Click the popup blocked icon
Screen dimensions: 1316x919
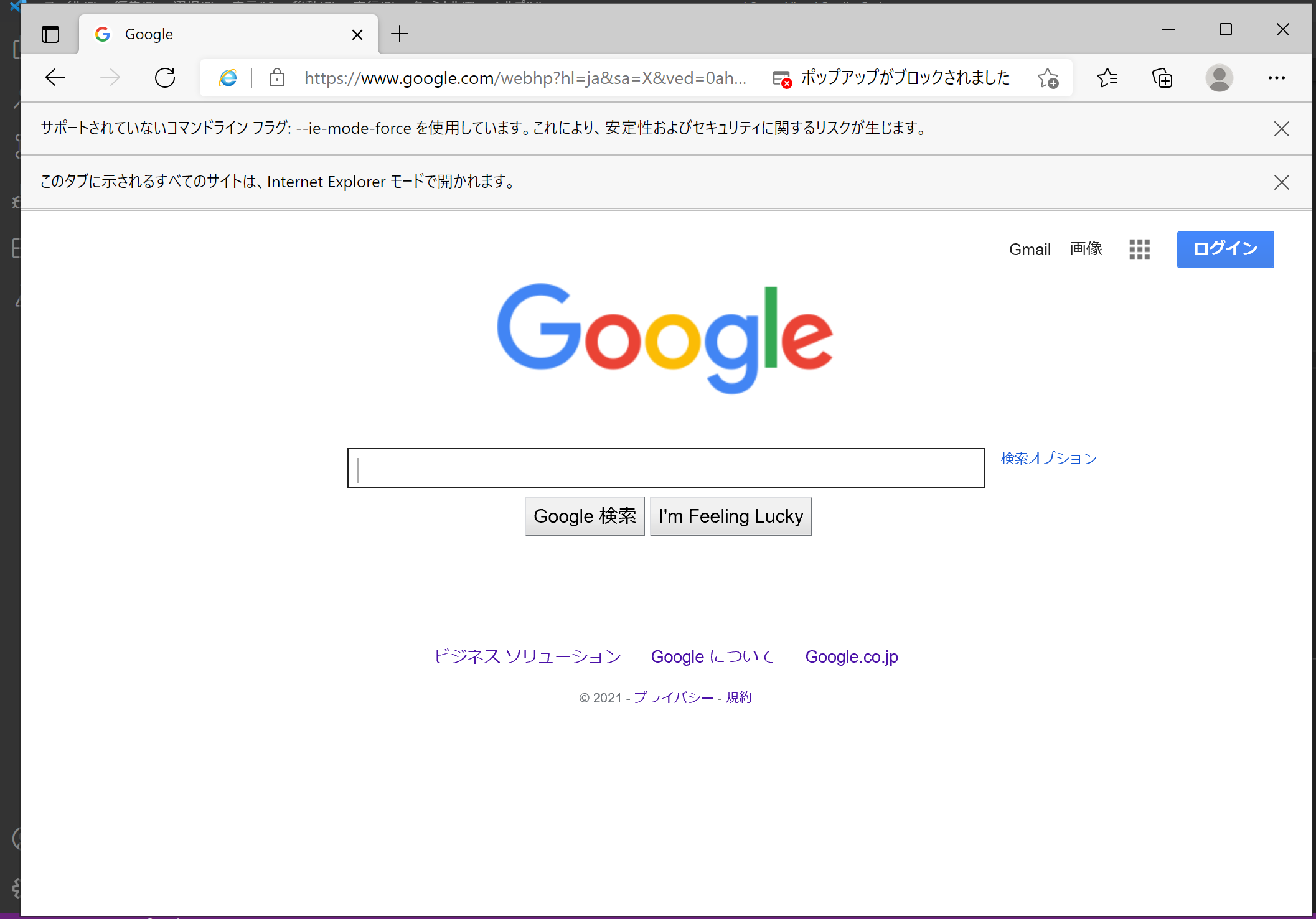point(782,78)
